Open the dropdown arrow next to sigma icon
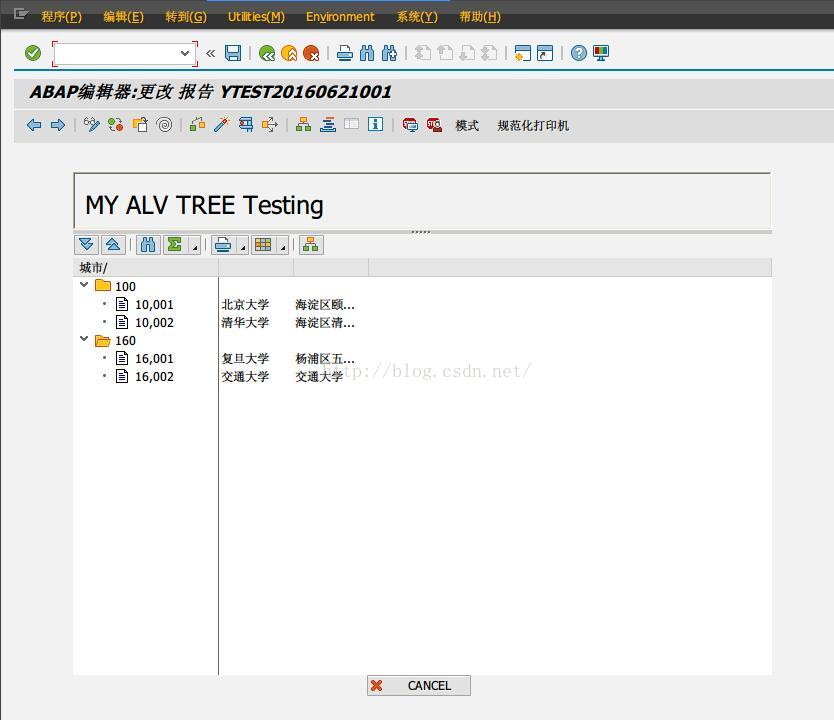 point(194,246)
